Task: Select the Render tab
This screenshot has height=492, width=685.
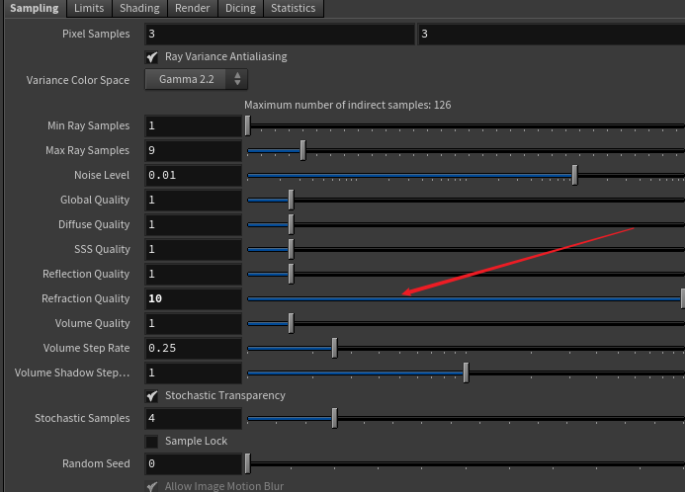Action: click(192, 8)
